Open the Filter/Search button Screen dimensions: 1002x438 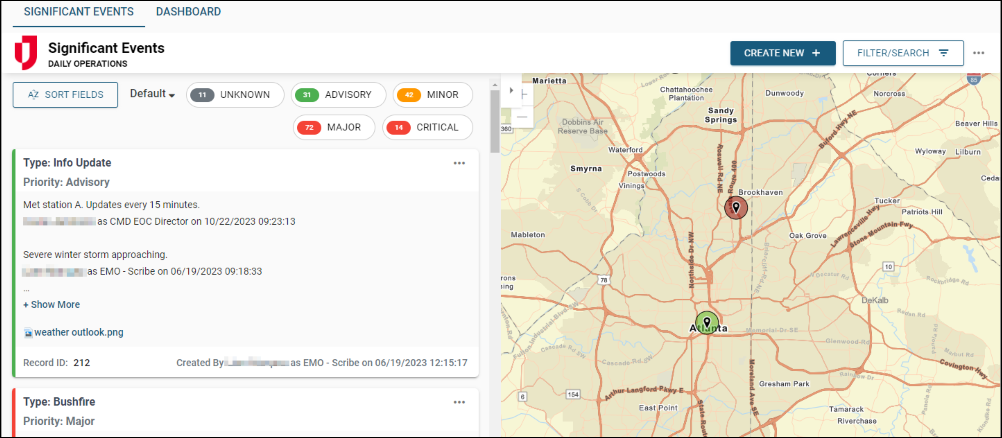coord(902,53)
